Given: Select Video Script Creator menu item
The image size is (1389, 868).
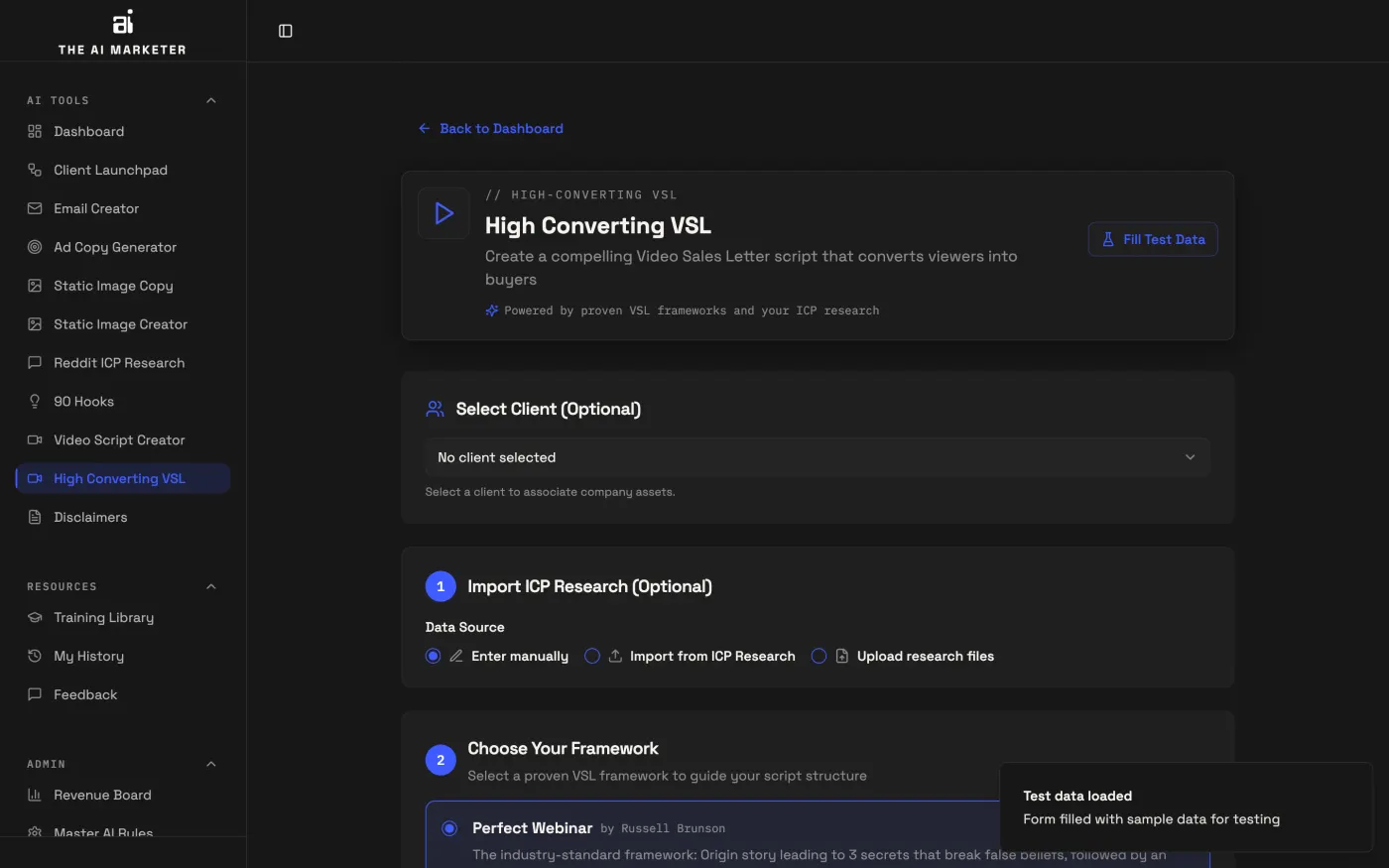Looking at the screenshot, I should tap(123, 440).
